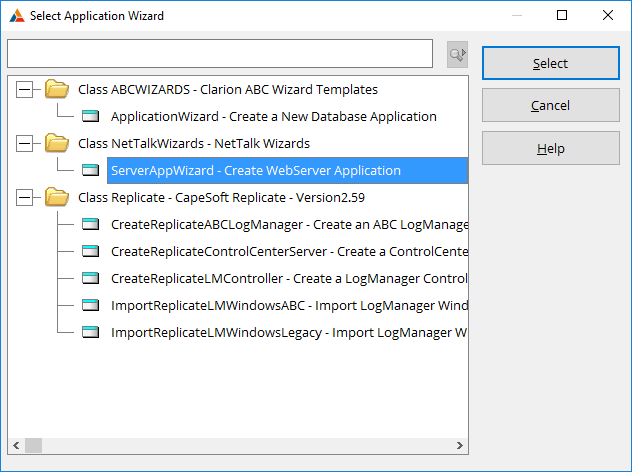Click the CreateReplicateABCLogManager item icon

click(x=91, y=224)
